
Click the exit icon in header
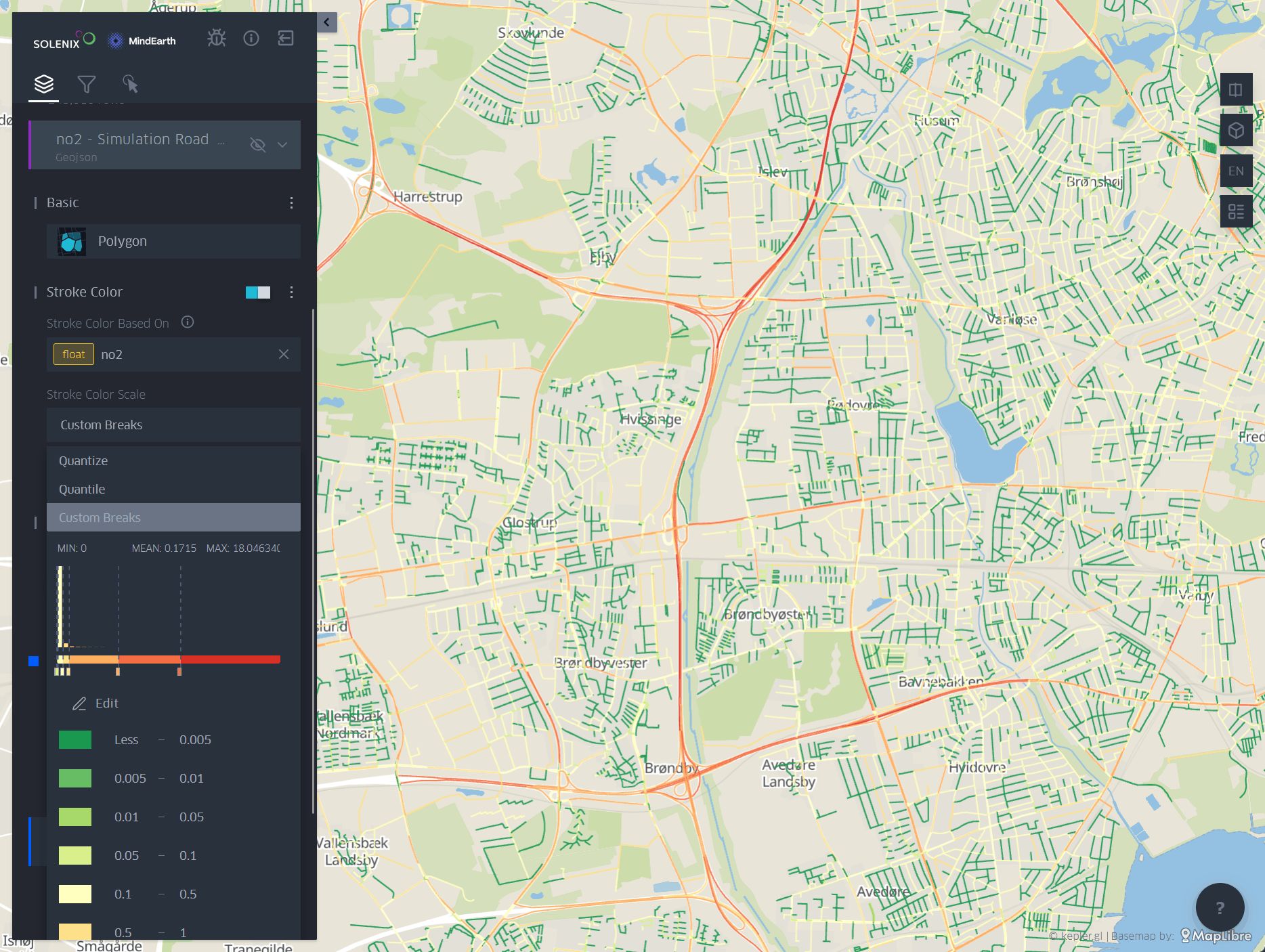[286, 39]
